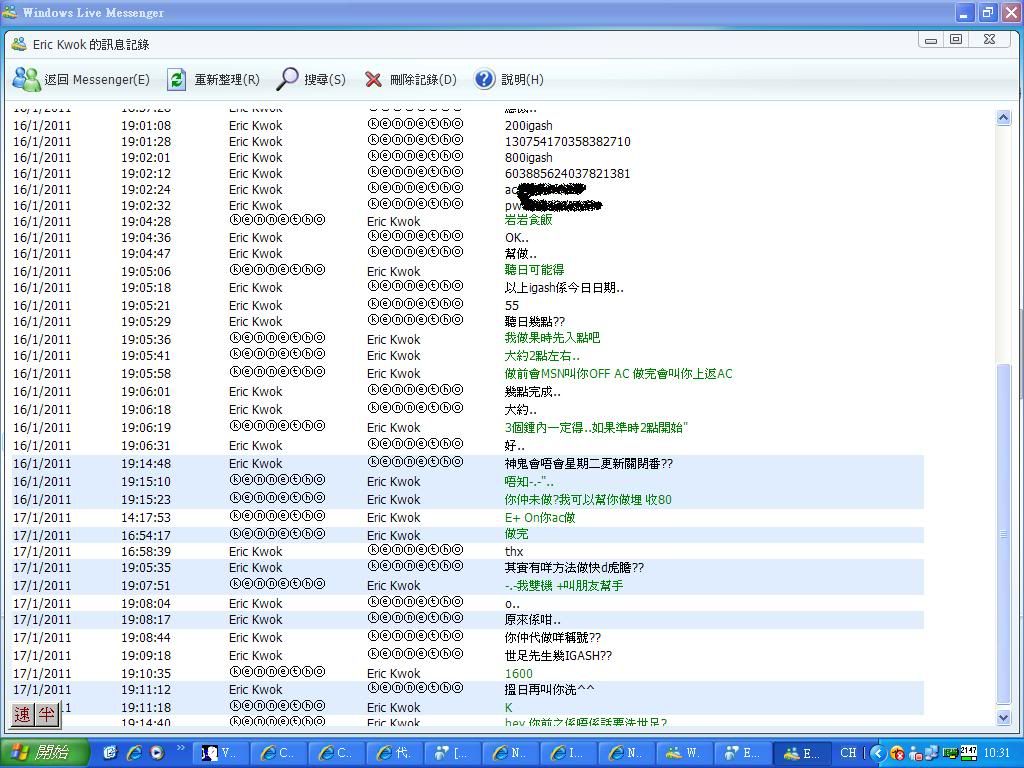The width and height of the screenshot is (1024, 768).
Task: Select message '你仲未做?我可以幫你做埋 收80'
Action: click(588, 499)
